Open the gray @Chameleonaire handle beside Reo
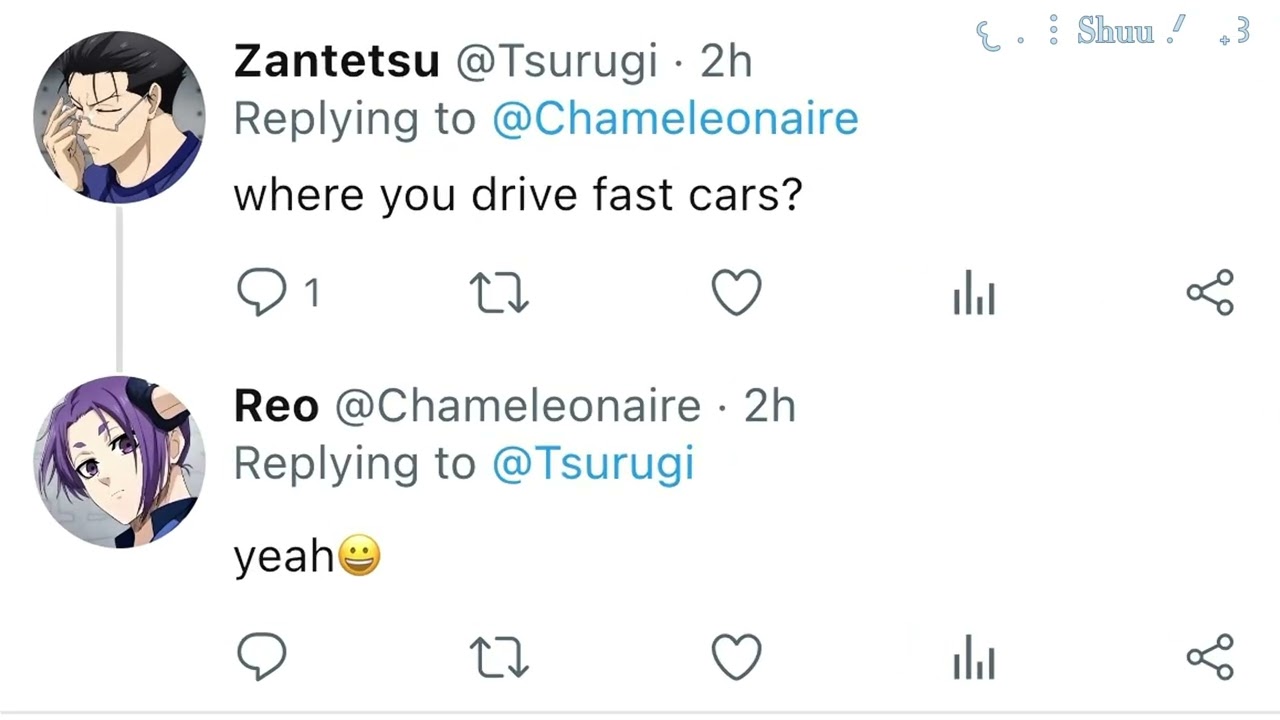1280x720 pixels. [517, 407]
